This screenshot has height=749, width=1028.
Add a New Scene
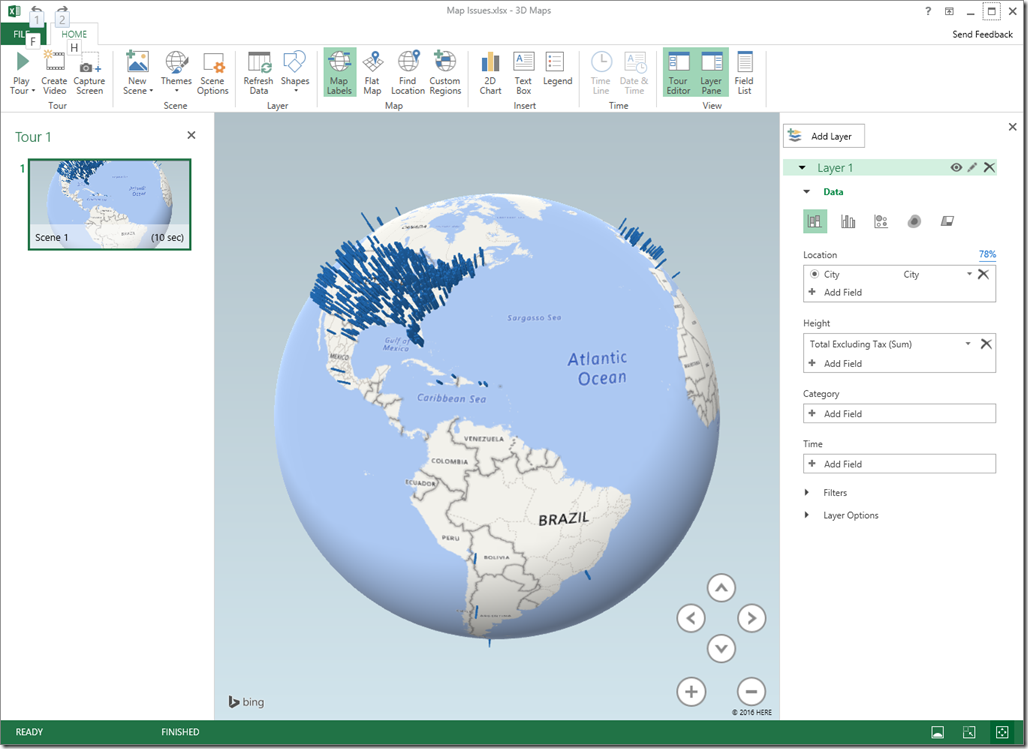tap(138, 73)
